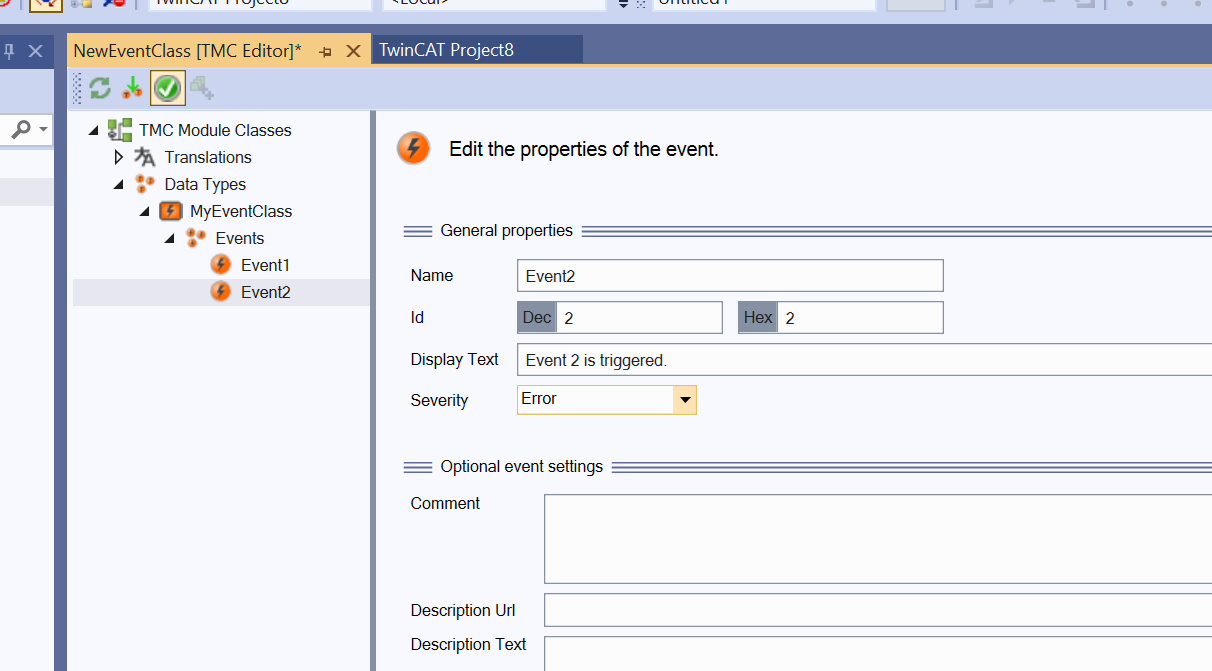Collapse the Data Types tree node

click(x=119, y=184)
